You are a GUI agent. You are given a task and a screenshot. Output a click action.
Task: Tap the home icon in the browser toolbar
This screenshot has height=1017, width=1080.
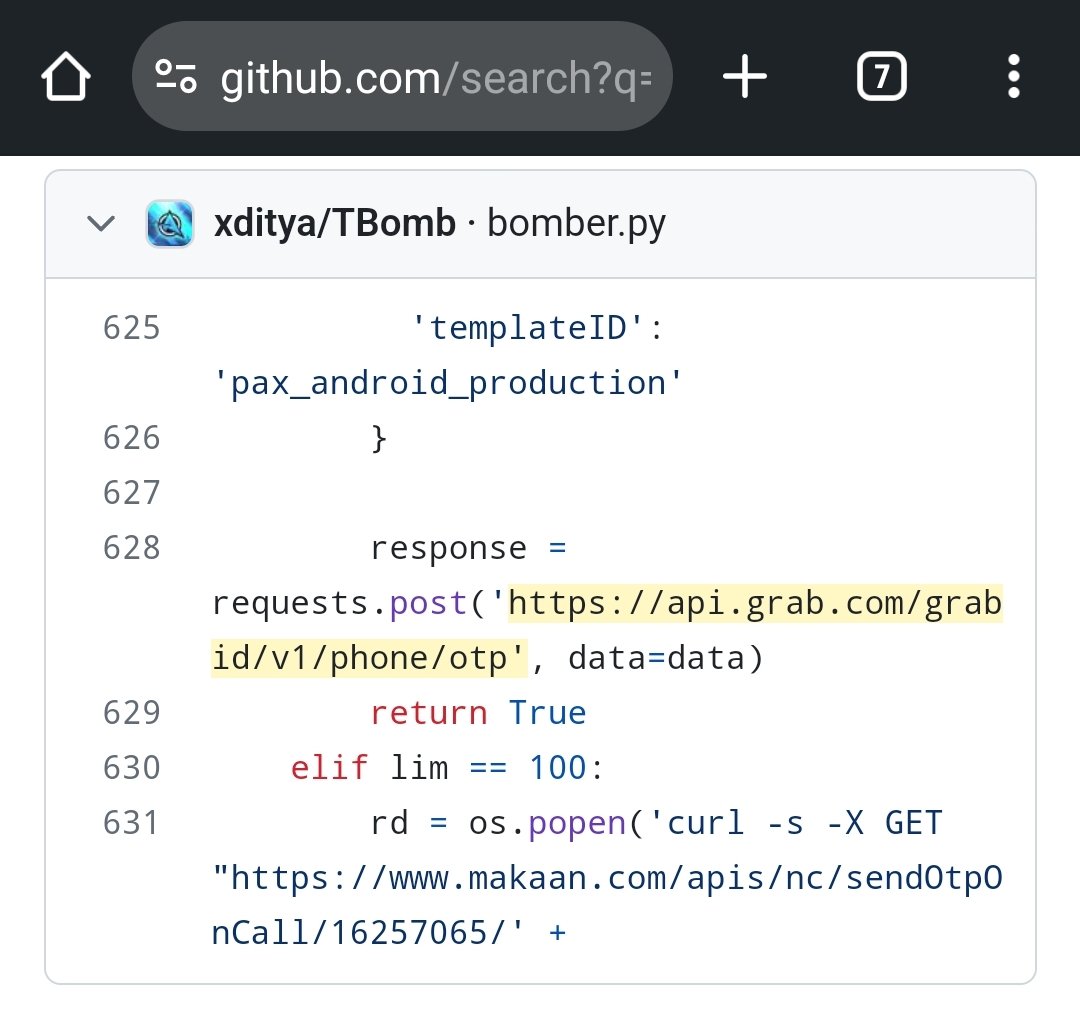pyautogui.click(x=65, y=76)
